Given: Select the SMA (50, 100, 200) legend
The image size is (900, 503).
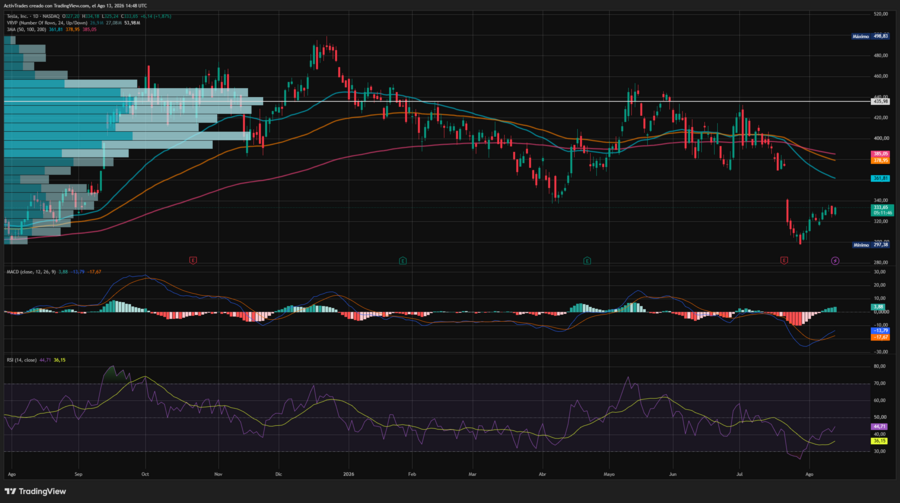Looking at the screenshot, I should point(52,29).
